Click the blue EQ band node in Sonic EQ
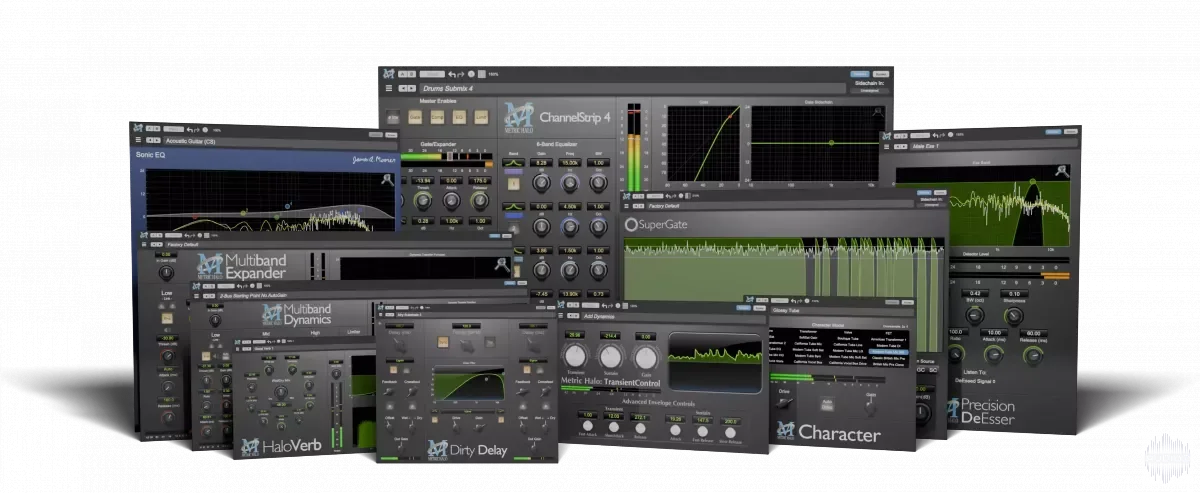This screenshot has height=493, width=1200. pyautogui.click(x=287, y=206)
